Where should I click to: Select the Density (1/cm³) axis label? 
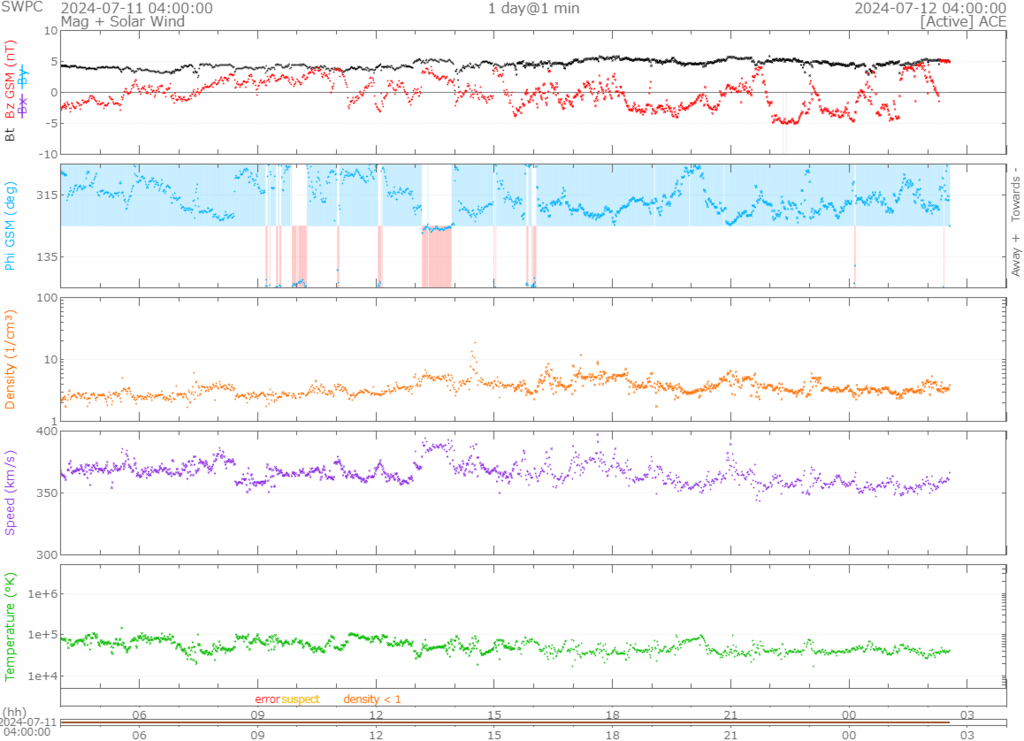(x=9, y=360)
